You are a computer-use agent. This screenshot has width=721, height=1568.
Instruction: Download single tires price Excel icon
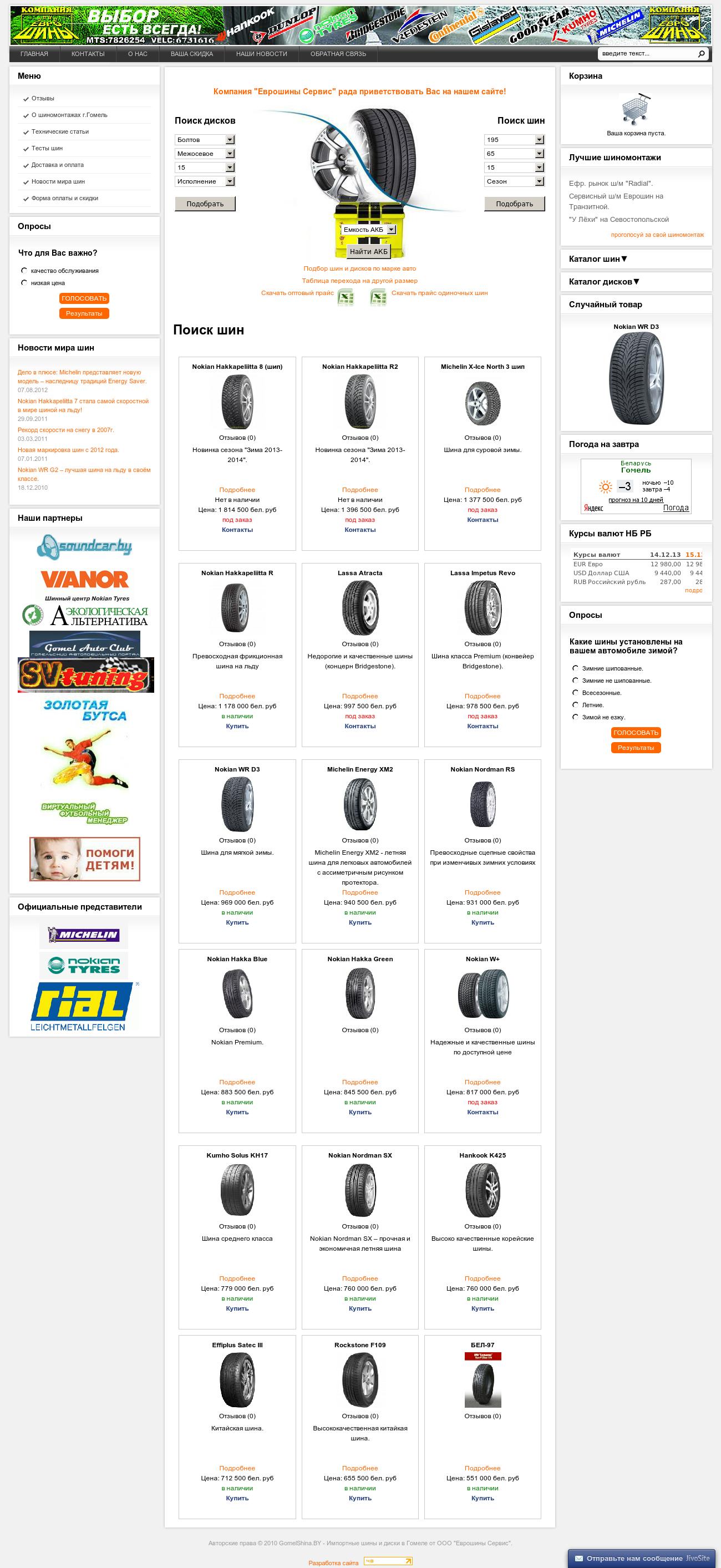pyautogui.click(x=378, y=297)
